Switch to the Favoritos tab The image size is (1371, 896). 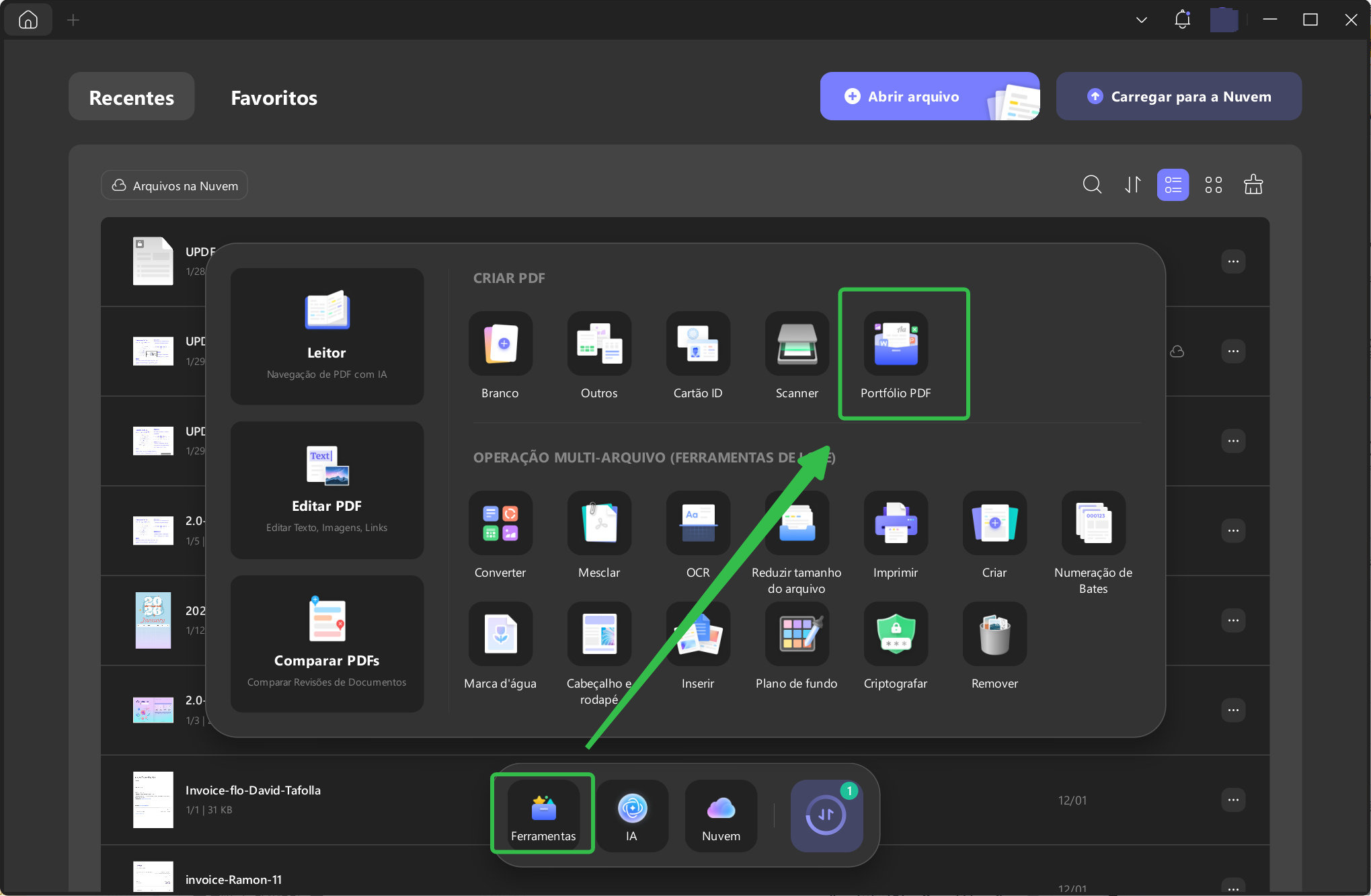pos(274,97)
